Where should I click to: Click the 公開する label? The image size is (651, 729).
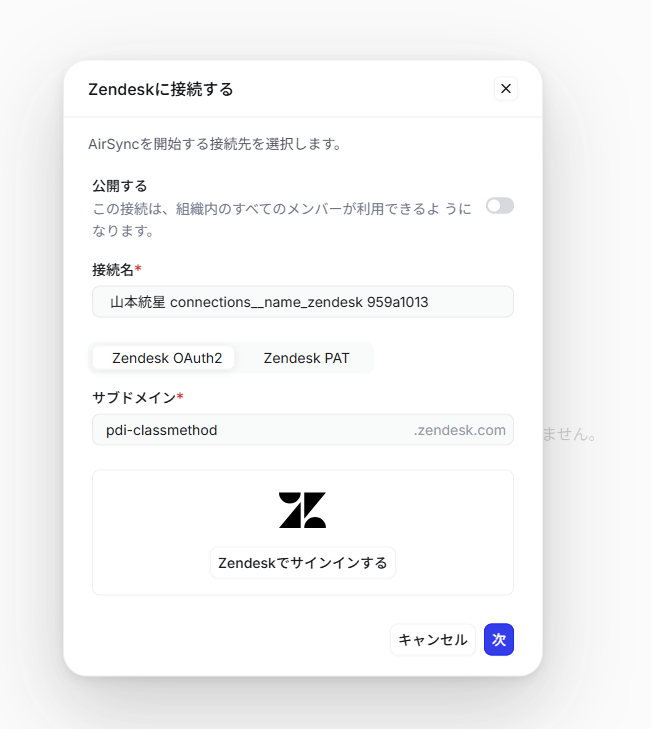coord(120,186)
